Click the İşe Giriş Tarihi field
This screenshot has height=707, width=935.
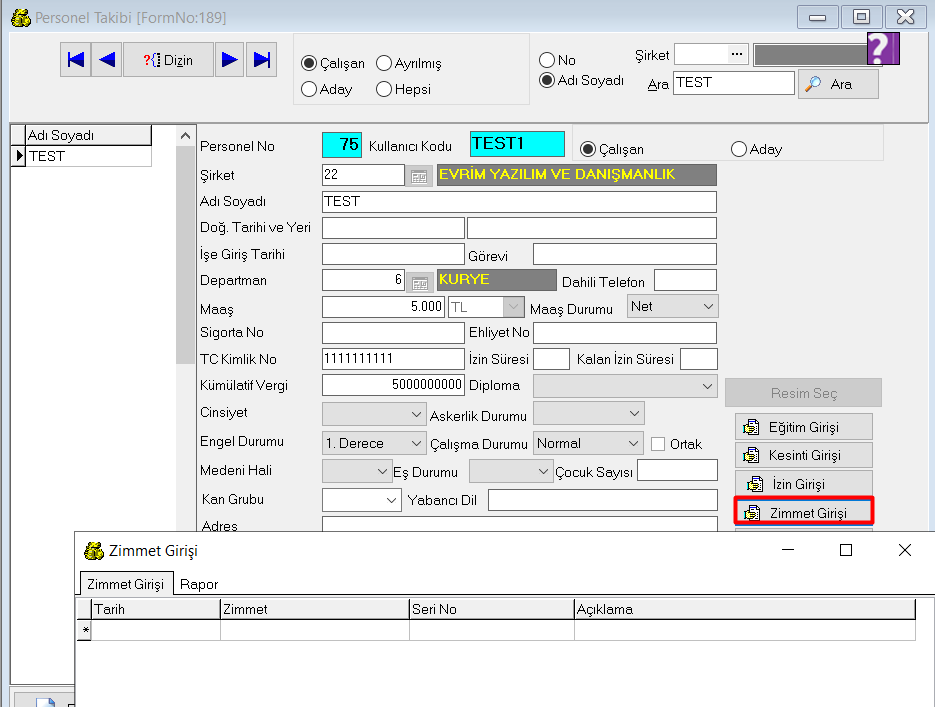point(393,254)
